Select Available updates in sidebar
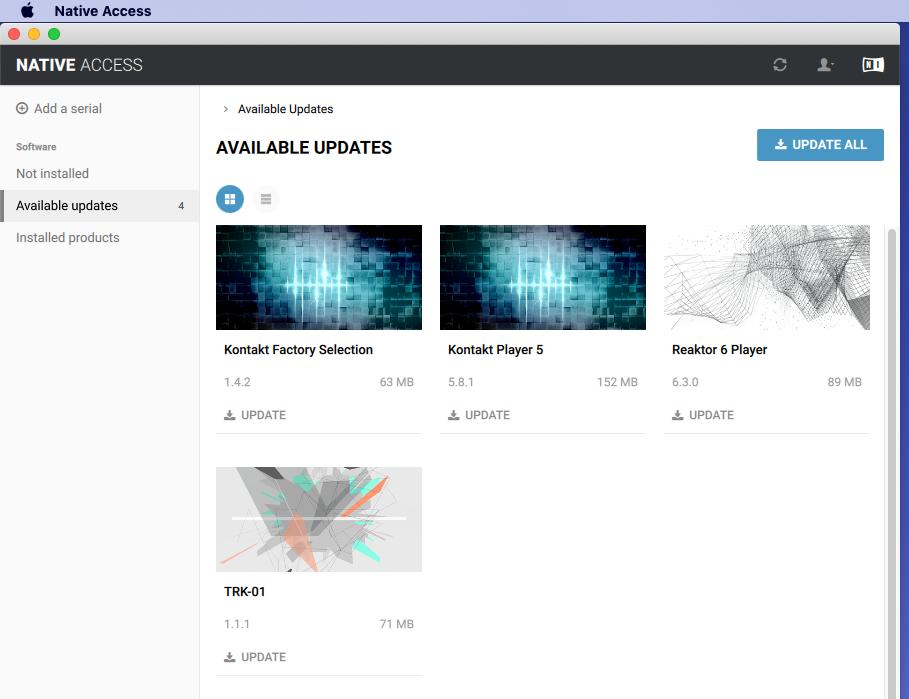Image resolution: width=909 pixels, height=699 pixels. tap(100, 205)
